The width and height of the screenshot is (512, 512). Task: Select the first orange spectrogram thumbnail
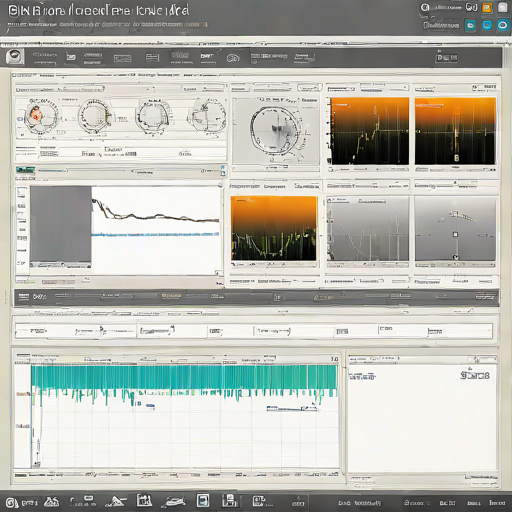370,131
